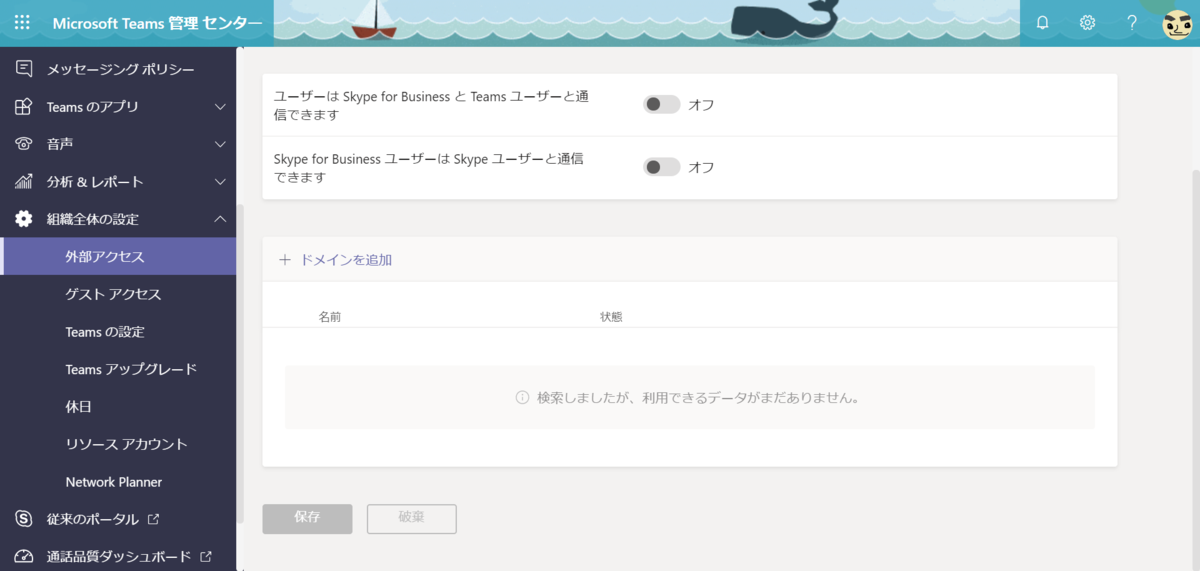Click the Teams のアプリ label
Viewport: 1200px width, 571px height.
coord(92,107)
